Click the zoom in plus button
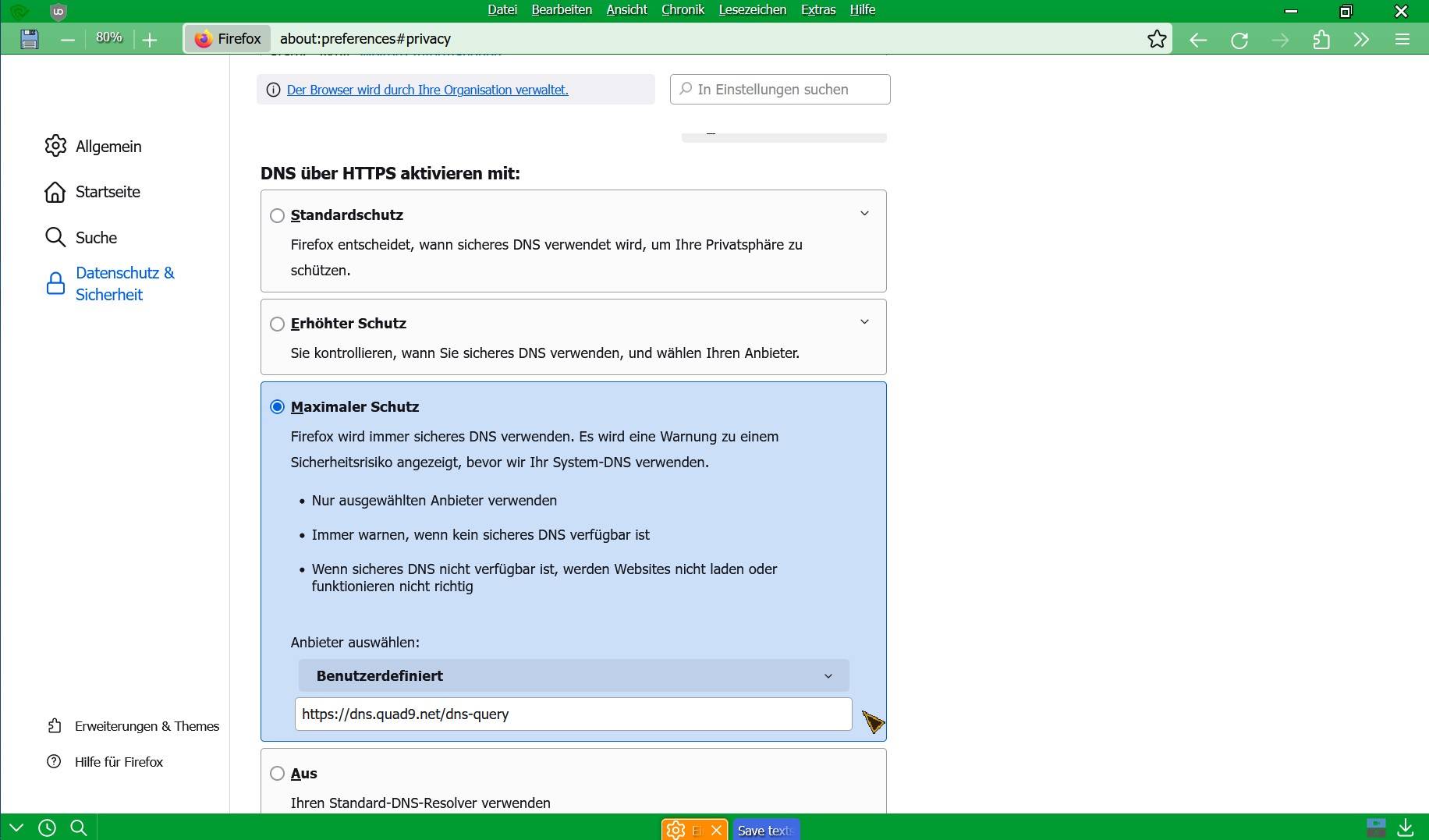This screenshot has height=840, width=1429. pyautogui.click(x=150, y=40)
